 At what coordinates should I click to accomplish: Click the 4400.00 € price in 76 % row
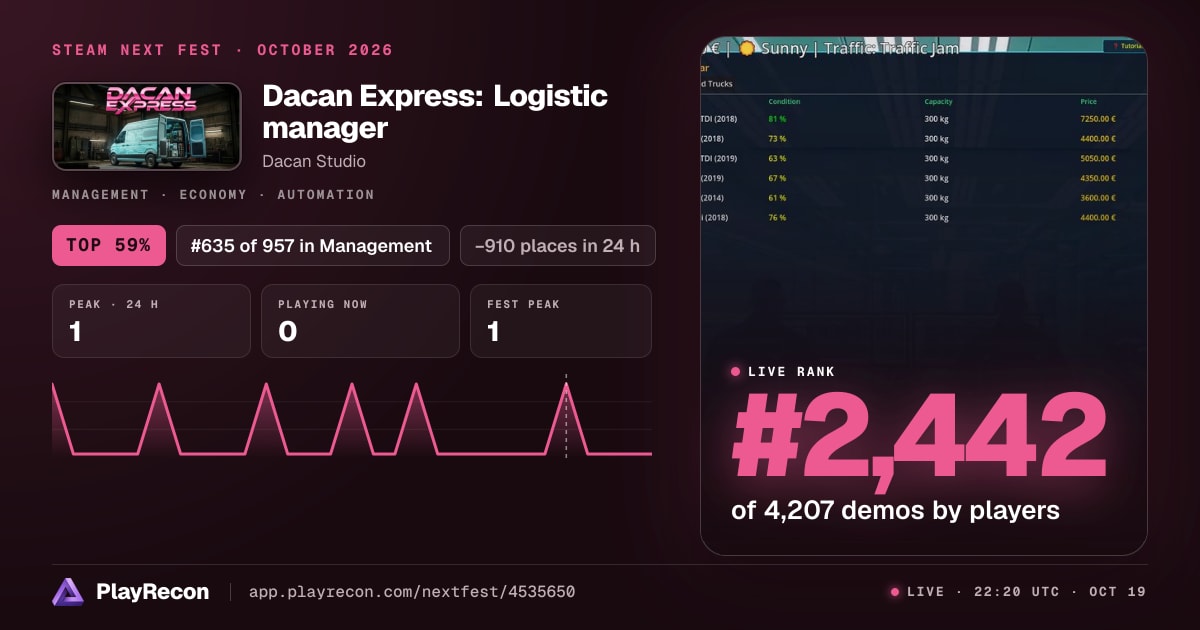pyautogui.click(x=1097, y=218)
